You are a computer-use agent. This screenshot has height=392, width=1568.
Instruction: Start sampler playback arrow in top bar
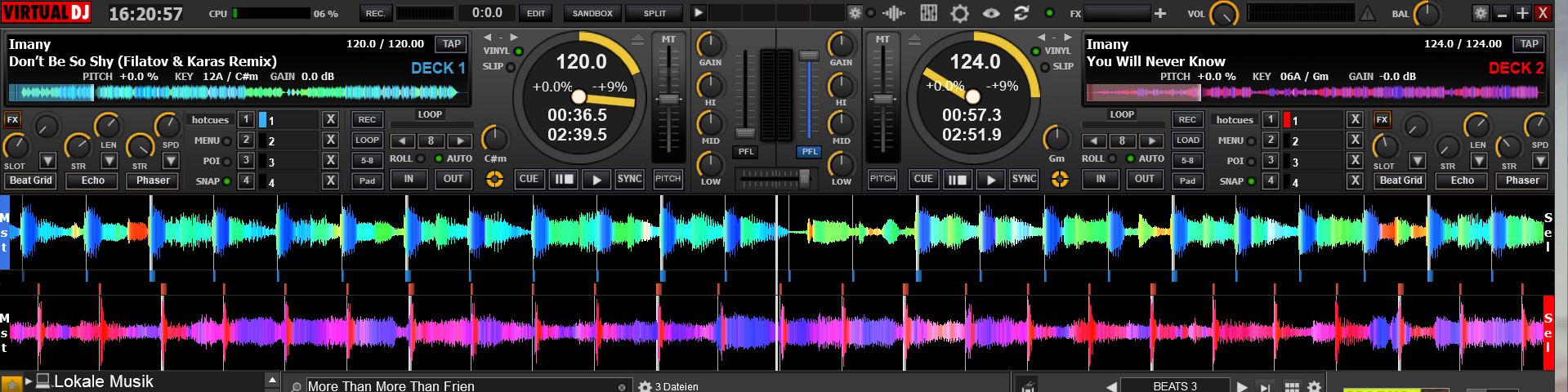(698, 13)
